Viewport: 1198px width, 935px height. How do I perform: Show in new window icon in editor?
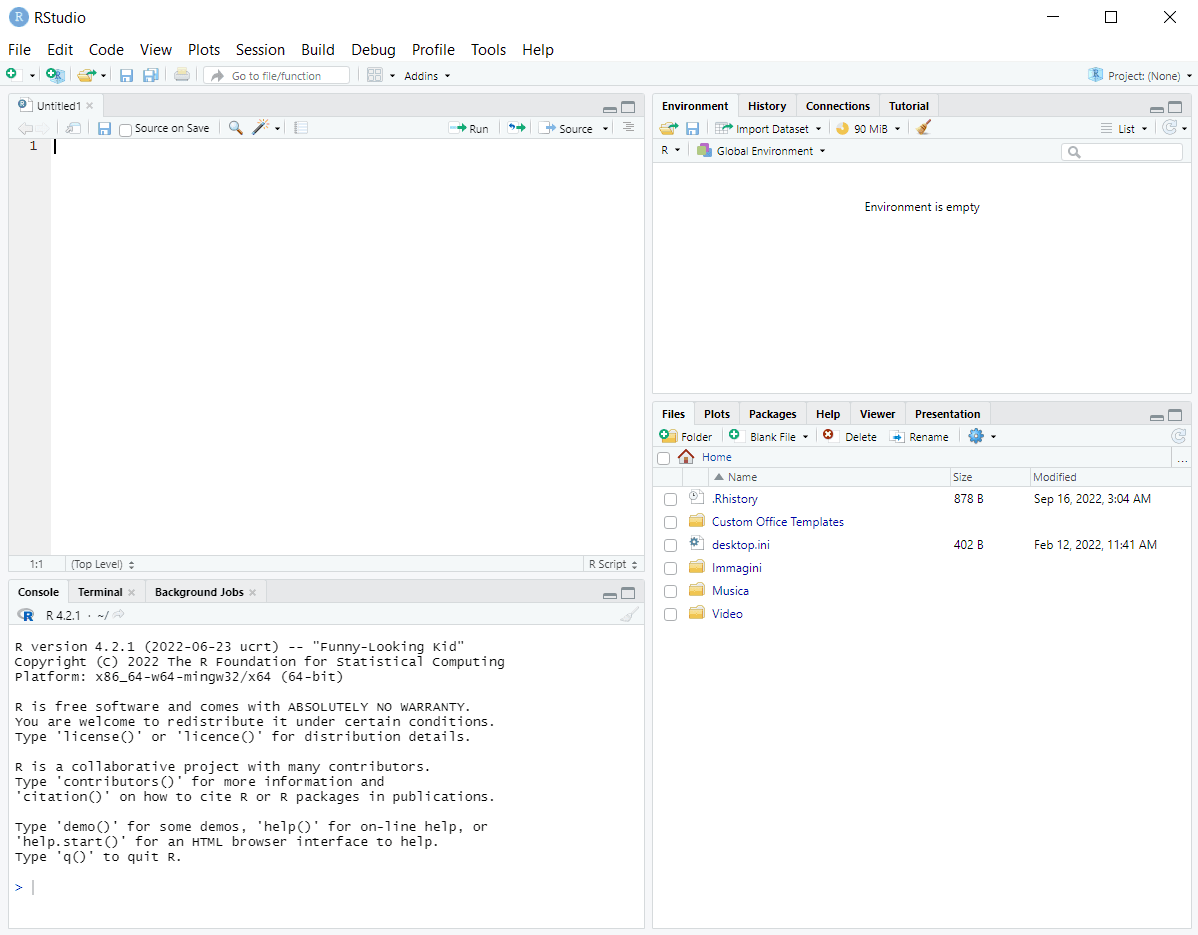[73, 128]
